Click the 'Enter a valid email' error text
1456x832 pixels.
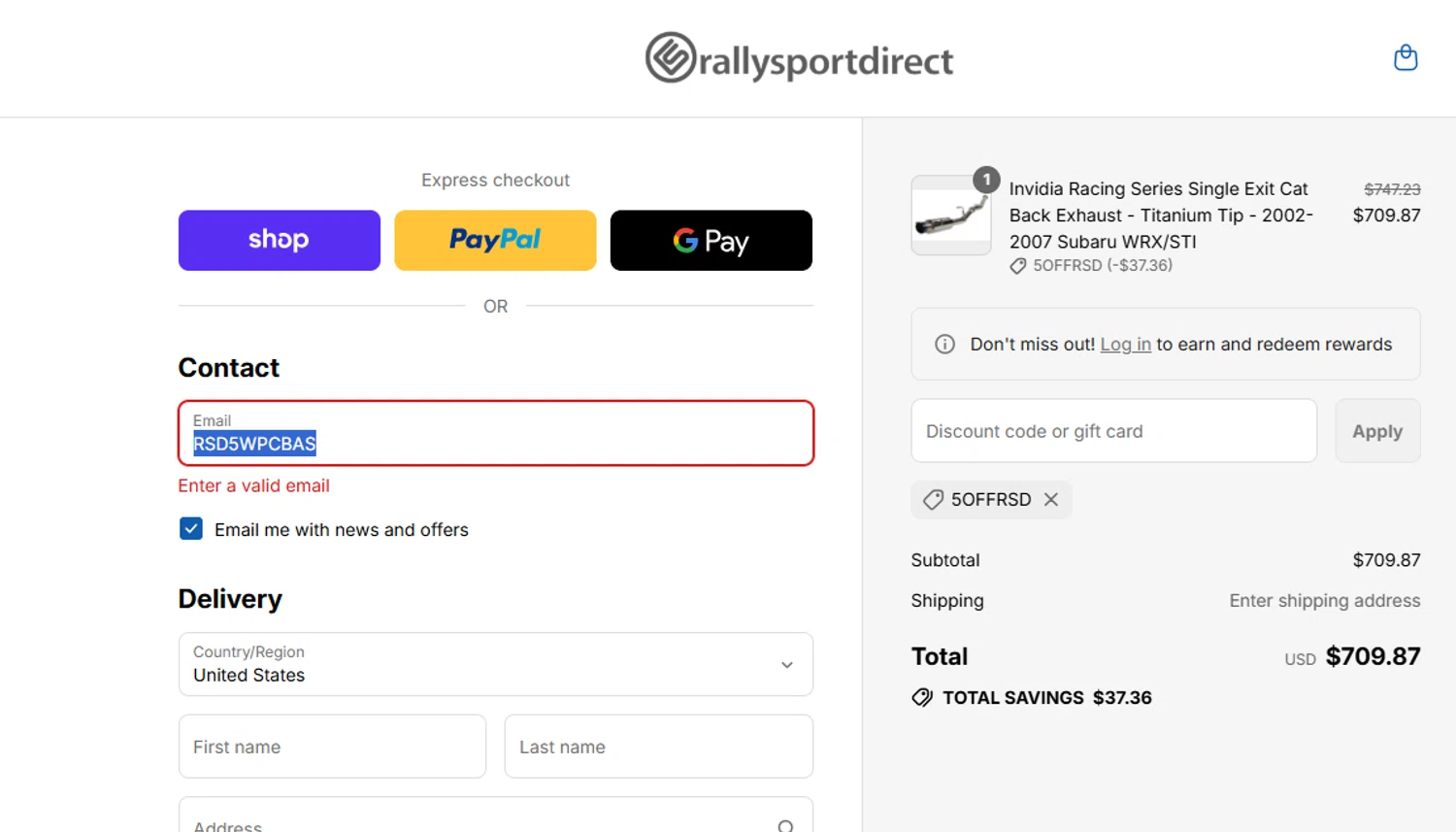tap(254, 485)
